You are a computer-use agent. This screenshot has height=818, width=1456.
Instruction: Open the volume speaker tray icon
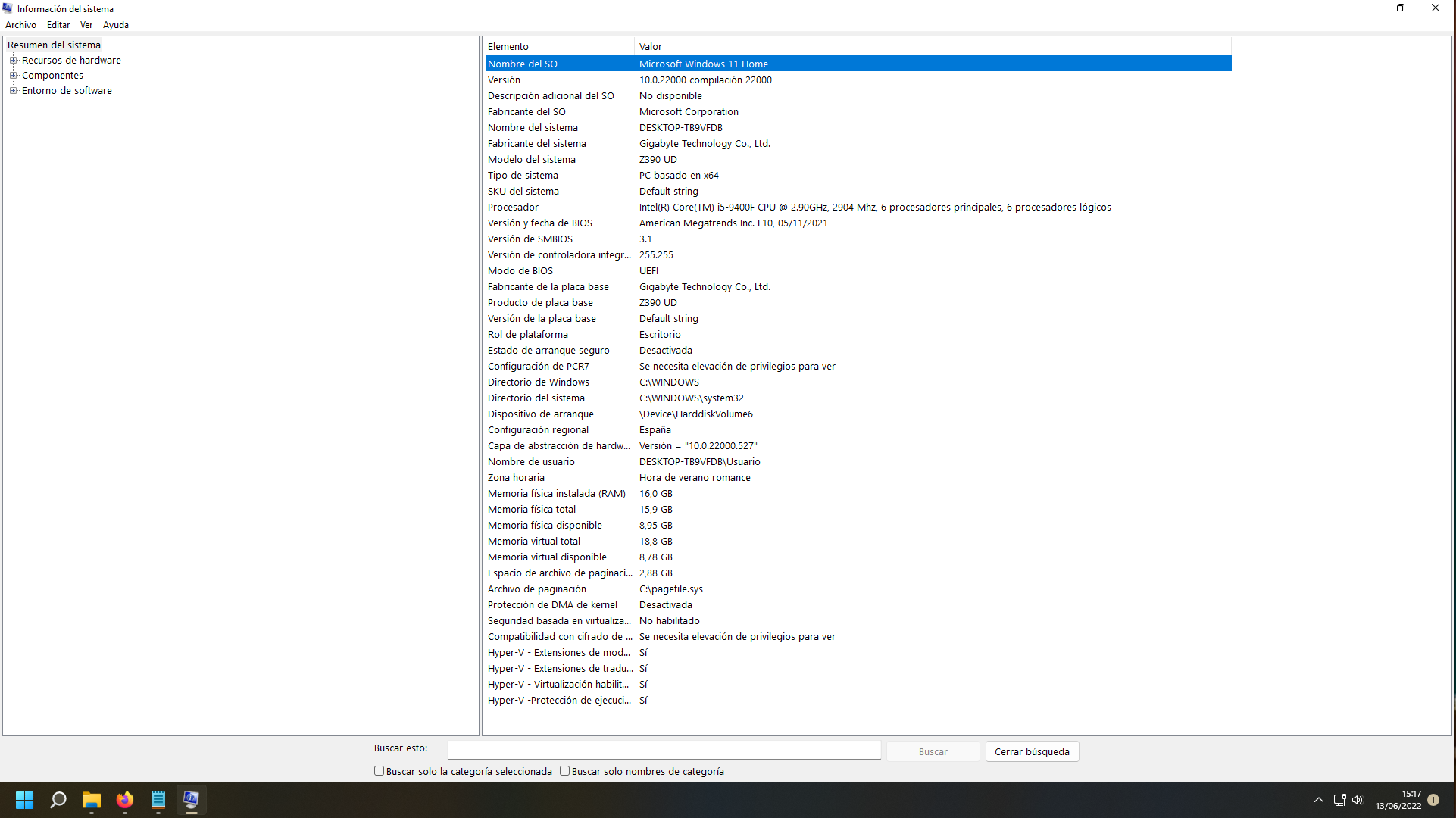pos(1358,800)
